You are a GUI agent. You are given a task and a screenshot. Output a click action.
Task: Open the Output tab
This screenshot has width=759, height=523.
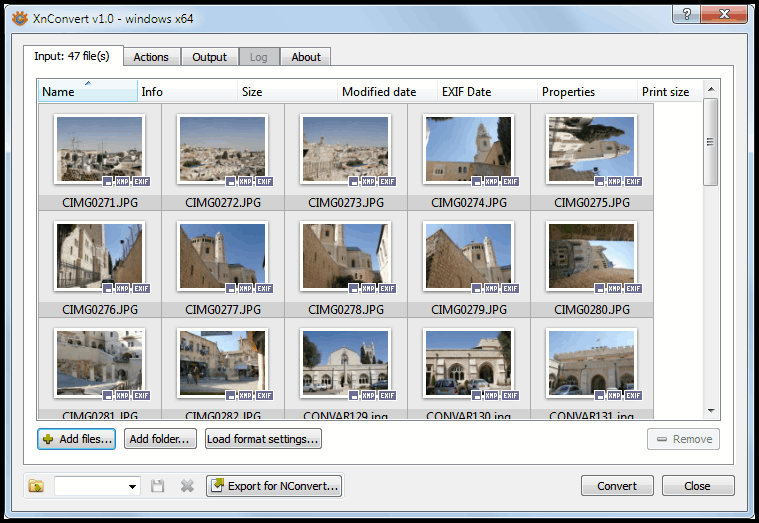[x=210, y=57]
